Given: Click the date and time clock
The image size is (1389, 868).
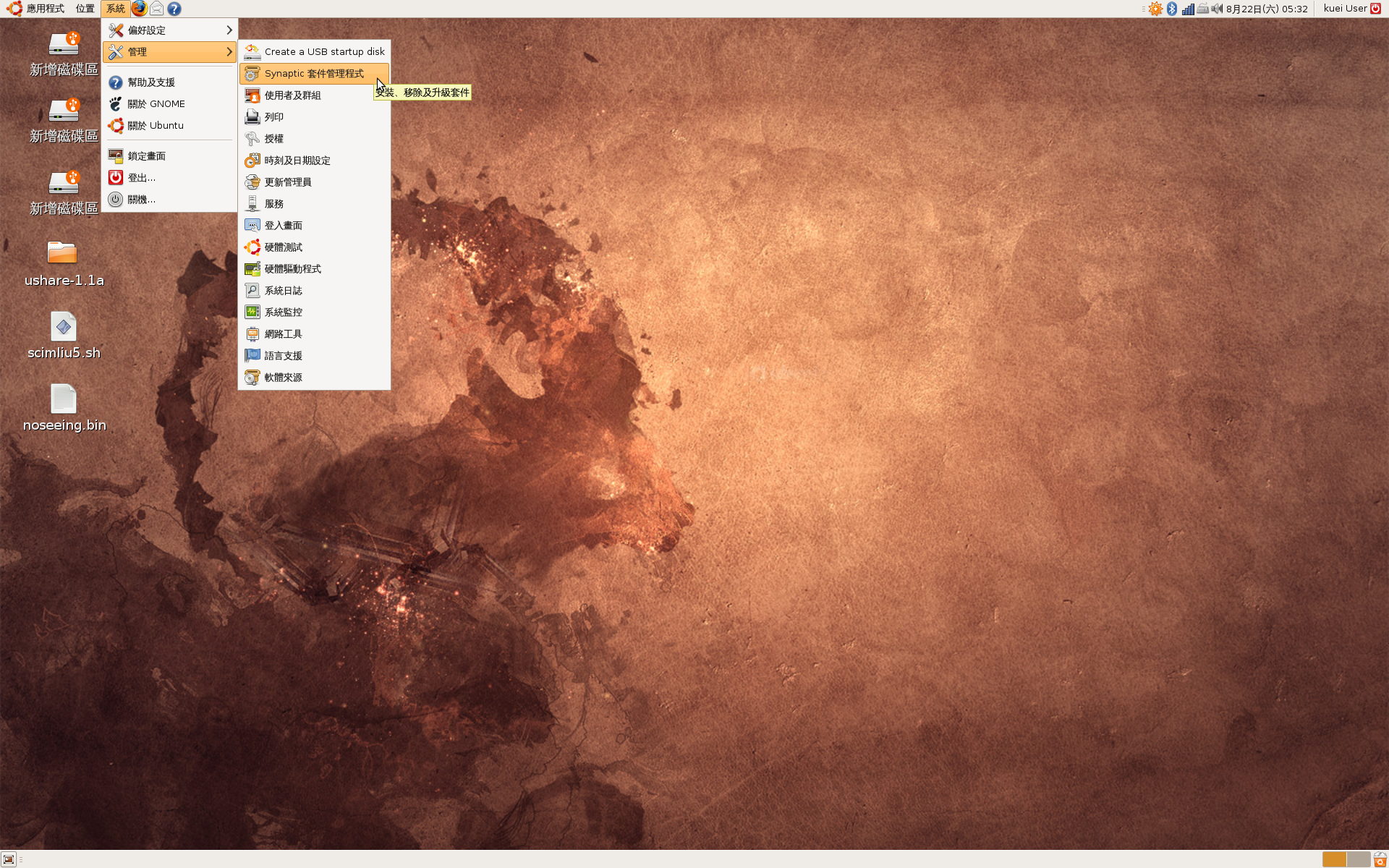Looking at the screenshot, I should coord(1266,9).
